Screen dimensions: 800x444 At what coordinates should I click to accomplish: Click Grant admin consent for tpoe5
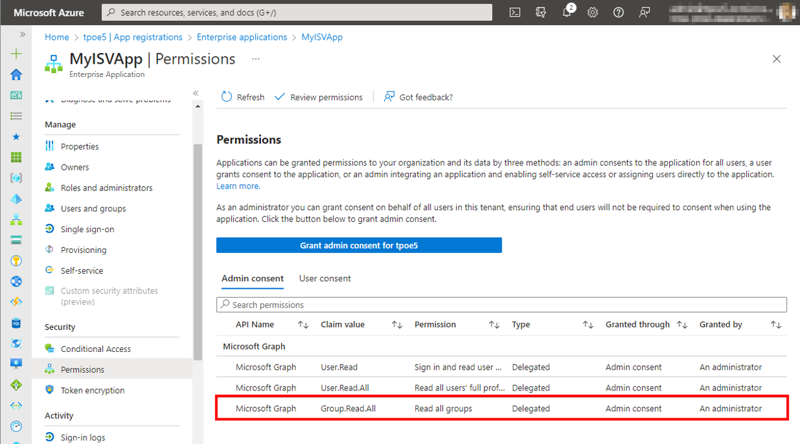[359, 245]
